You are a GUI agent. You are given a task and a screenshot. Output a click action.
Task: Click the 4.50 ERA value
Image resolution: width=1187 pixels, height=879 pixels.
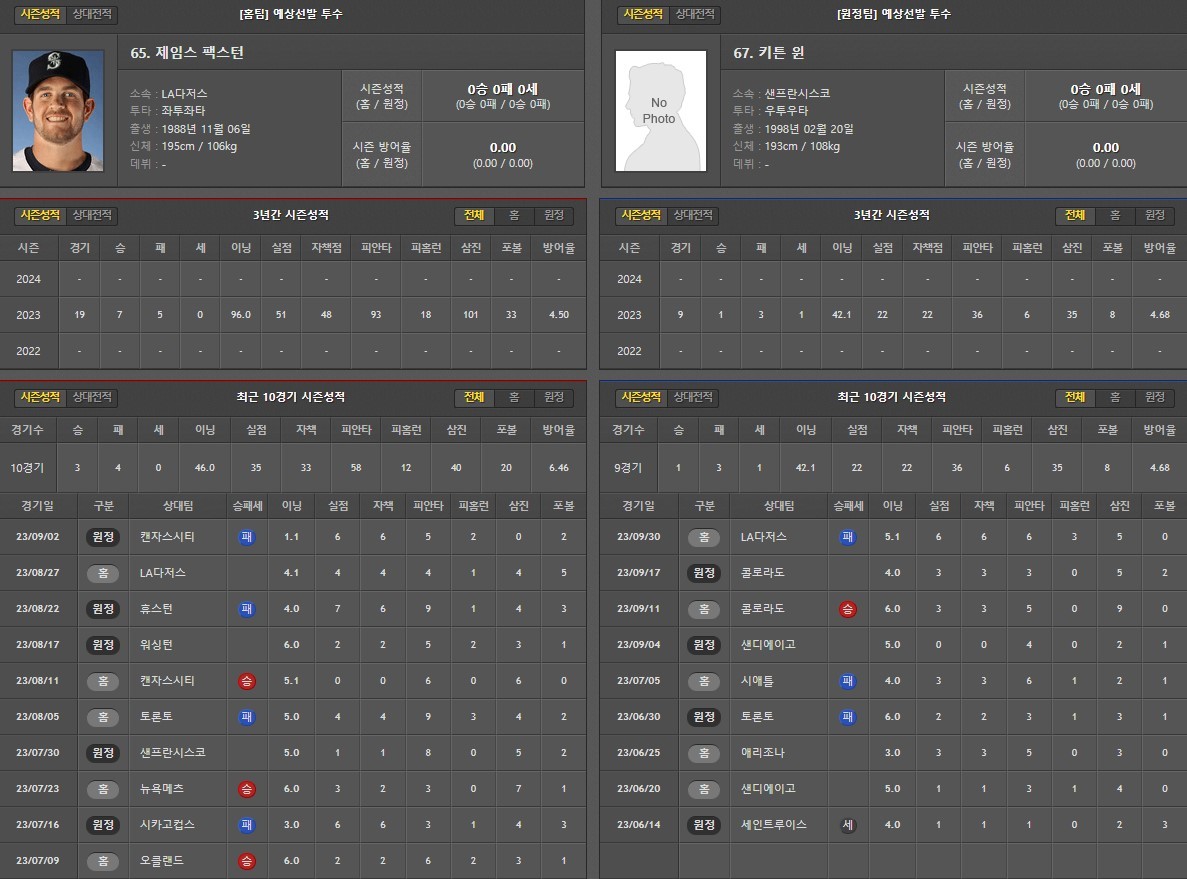[559, 315]
